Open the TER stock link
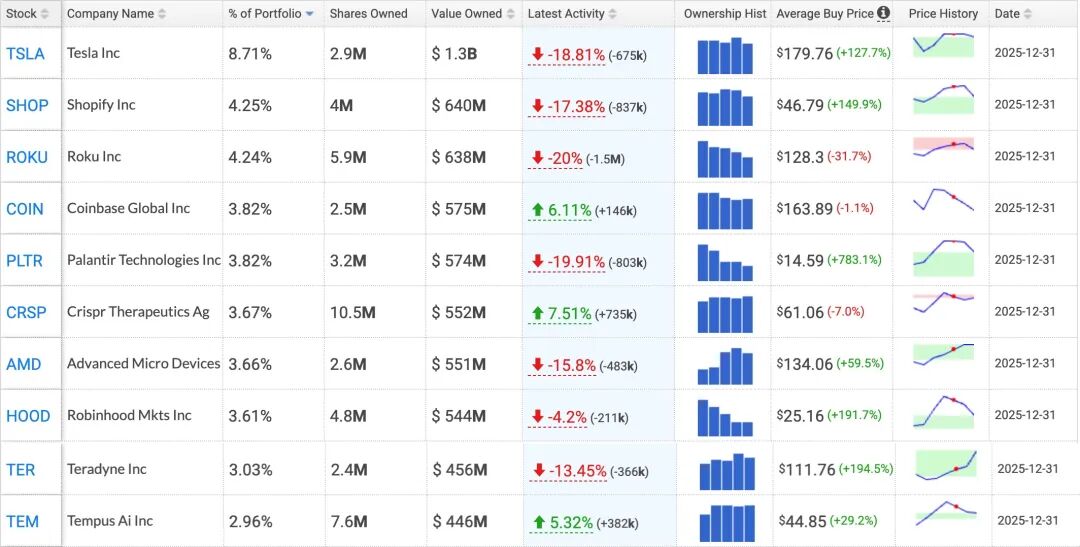Screen dimensions: 1080x547 coord(21,470)
